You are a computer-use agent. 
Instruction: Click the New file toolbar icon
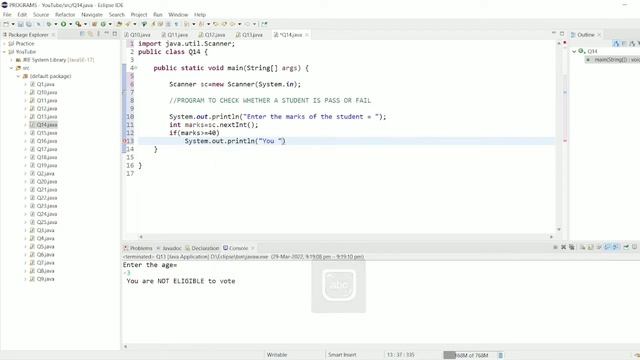pyautogui.click(x=6, y=24)
